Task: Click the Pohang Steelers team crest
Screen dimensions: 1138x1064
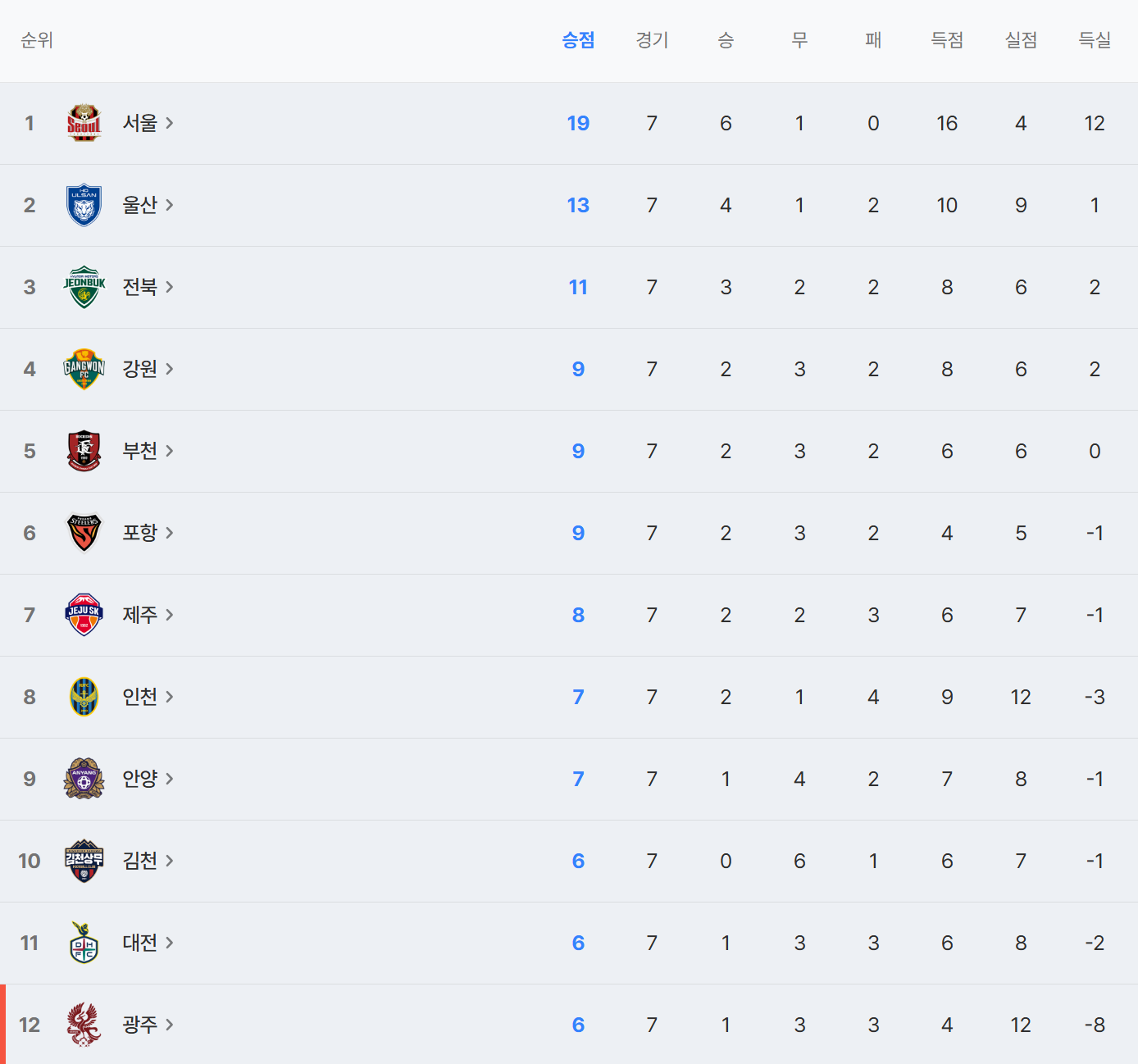Action: click(x=84, y=533)
